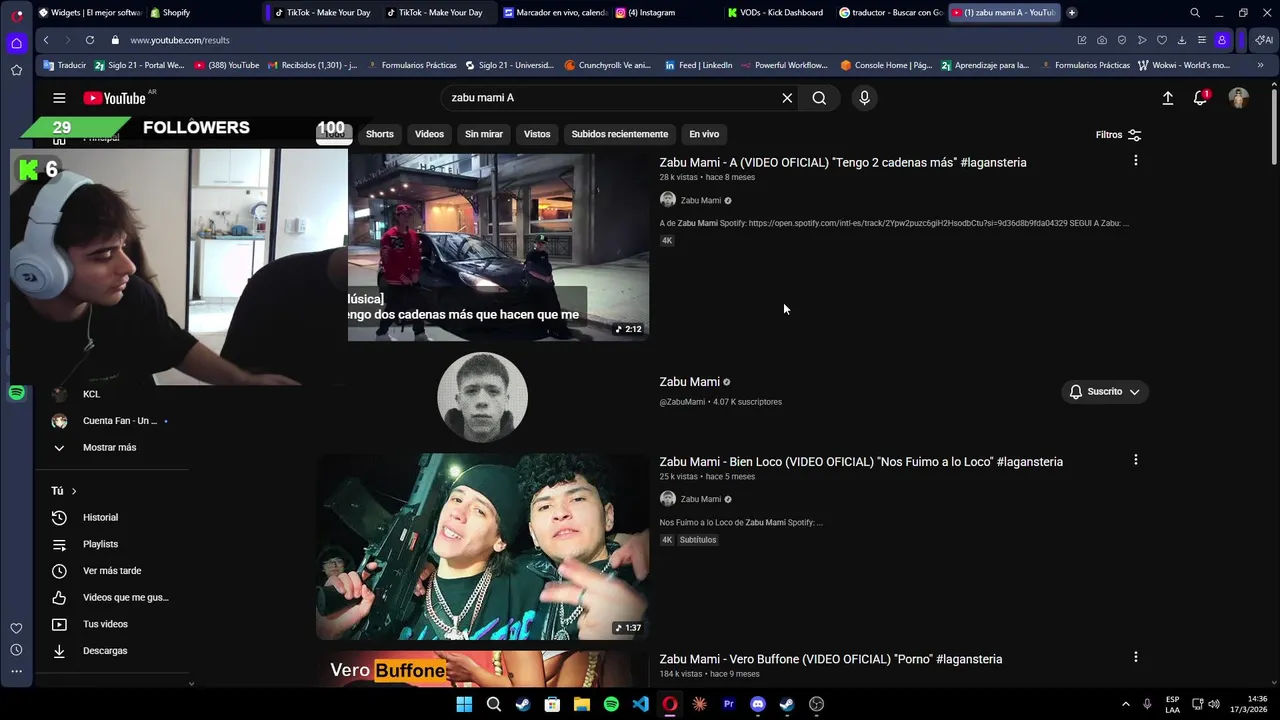Switch to 'VODs - Kick Dashboard' tab
Image resolution: width=1280 pixels, height=720 pixels.
click(776, 13)
